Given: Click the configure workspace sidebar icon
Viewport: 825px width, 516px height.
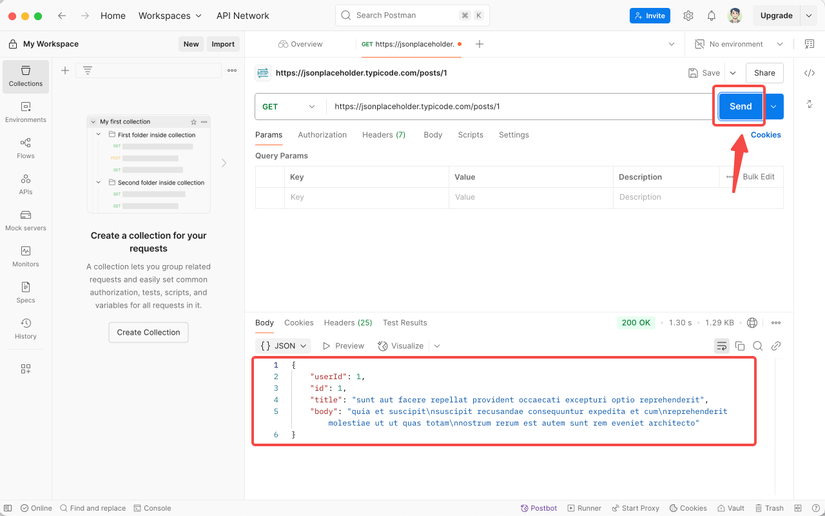Looking at the screenshot, I should (x=25, y=369).
